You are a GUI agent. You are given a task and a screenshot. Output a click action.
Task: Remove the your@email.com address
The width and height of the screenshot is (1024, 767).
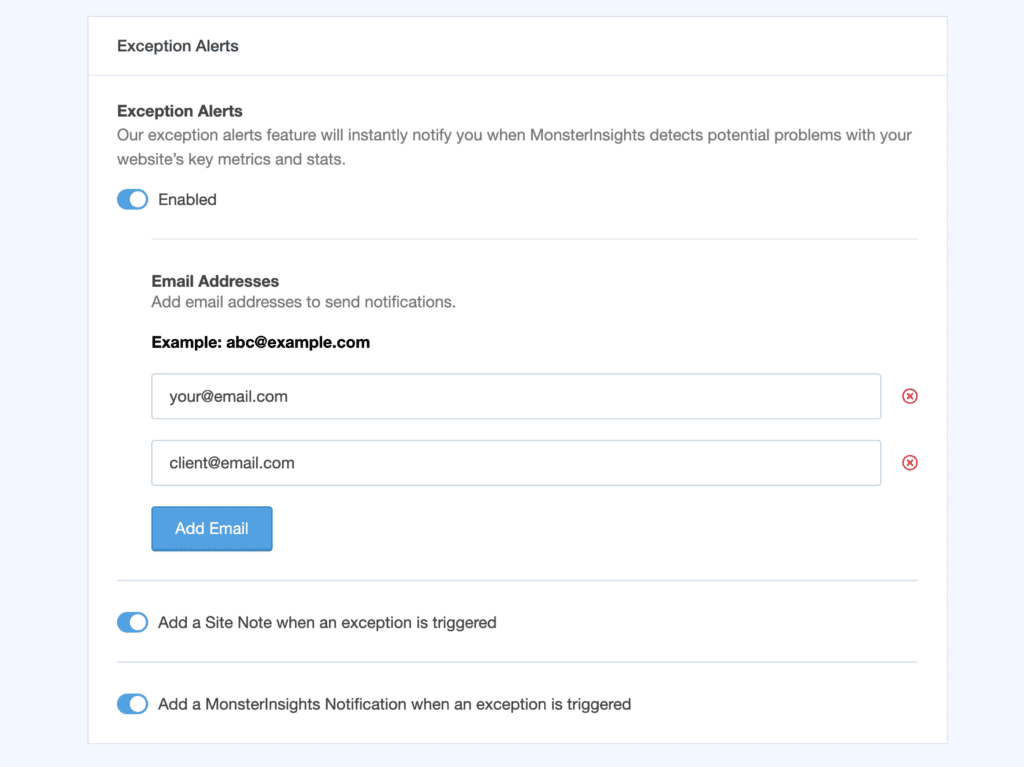[910, 396]
